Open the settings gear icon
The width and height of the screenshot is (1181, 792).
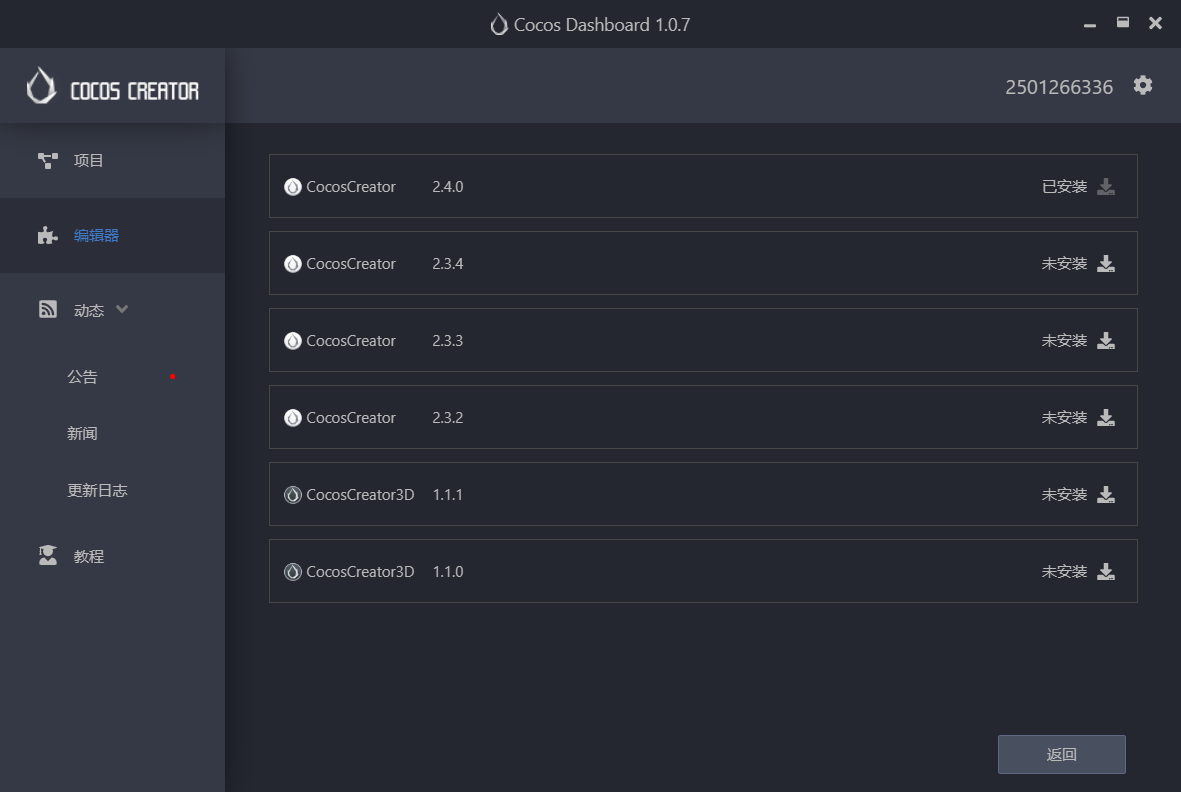(1142, 86)
